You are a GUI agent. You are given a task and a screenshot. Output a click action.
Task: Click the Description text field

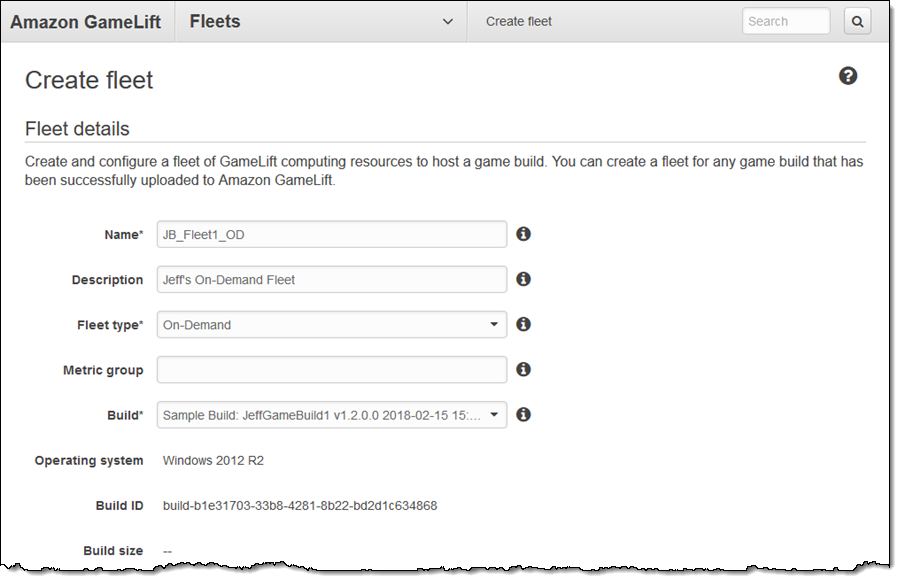[x=331, y=280]
